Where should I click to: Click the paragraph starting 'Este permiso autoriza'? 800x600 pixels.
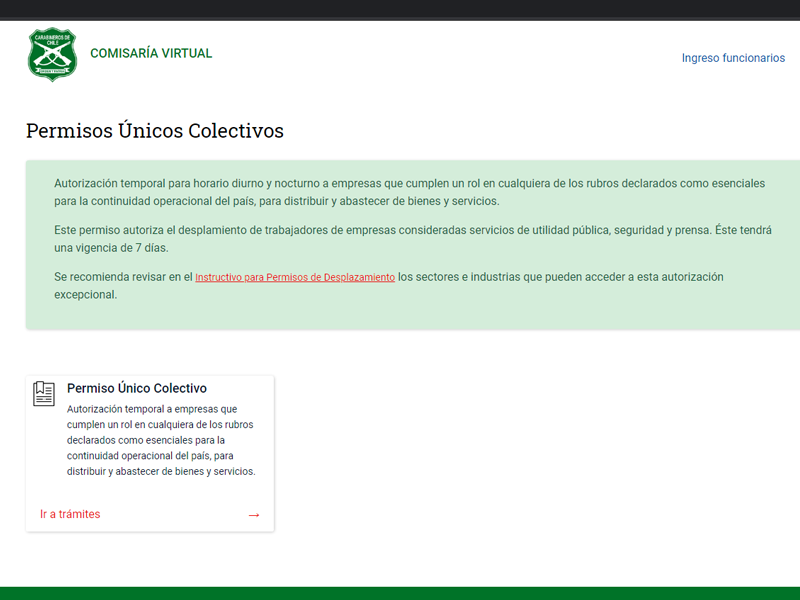[413, 239]
